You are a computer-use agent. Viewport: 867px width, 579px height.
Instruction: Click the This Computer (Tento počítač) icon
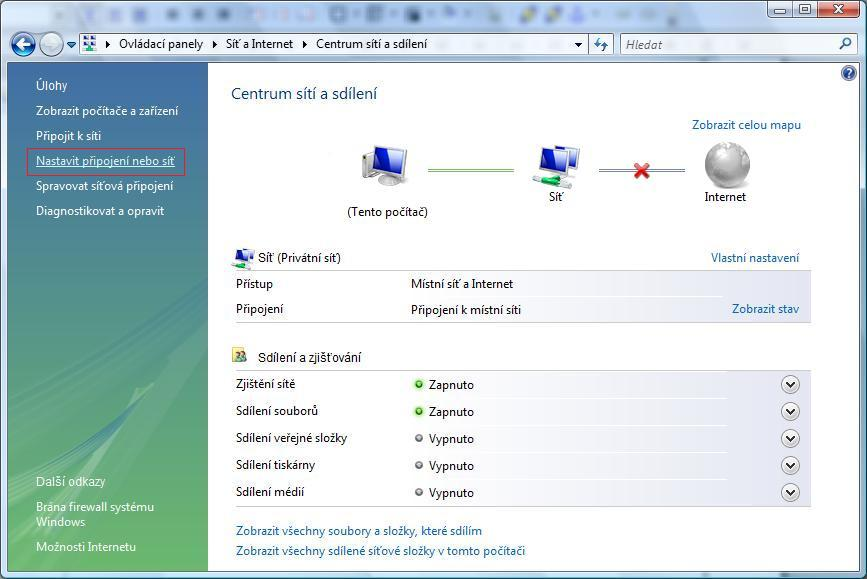386,167
